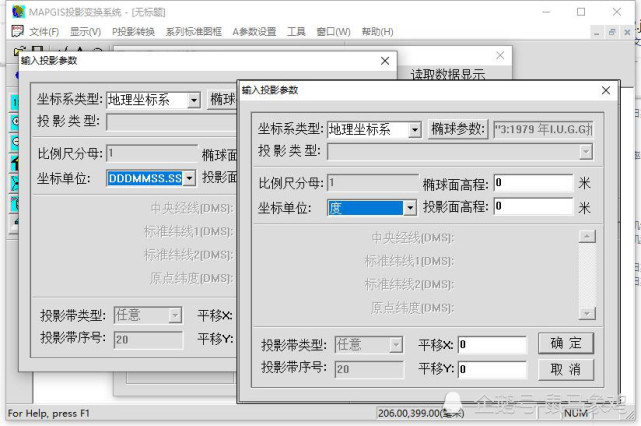Open 坐标单位 dropdown showing DDDMMSS.SS

tap(189, 179)
